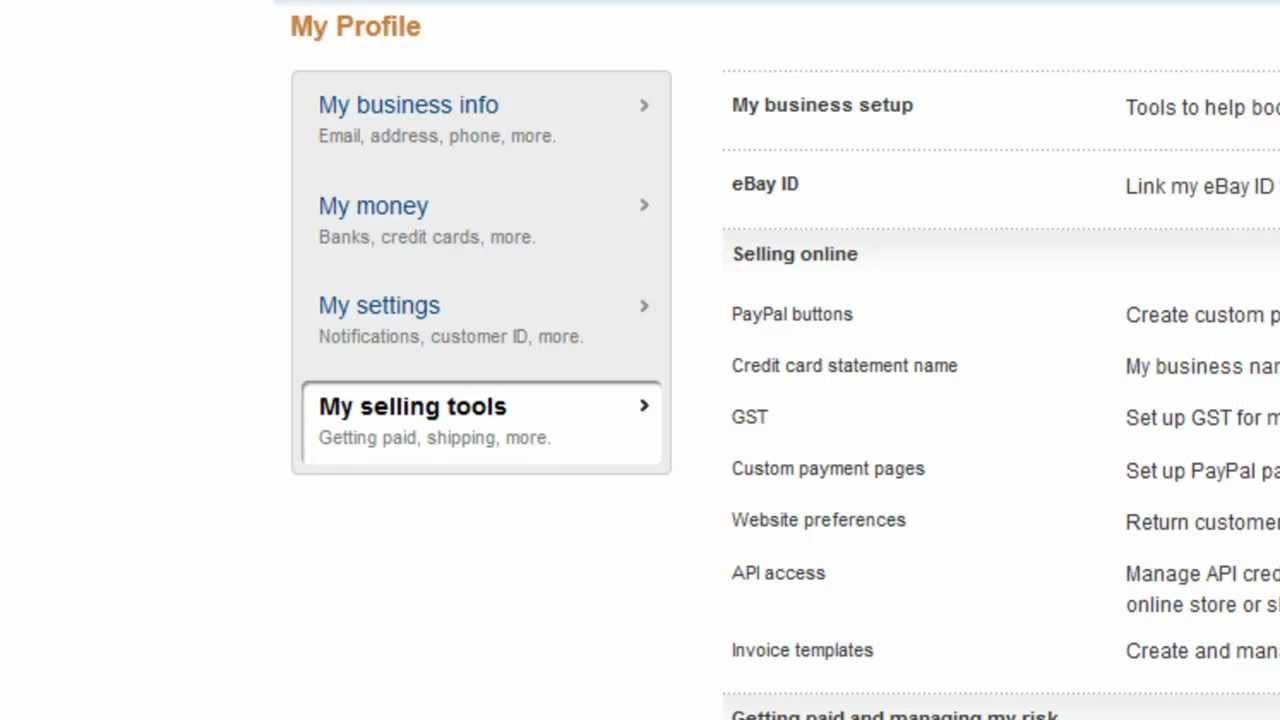Image resolution: width=1280 pixels, height=720 pixels.
Task: Open the GST setup option
Action: tap(750, 417)
